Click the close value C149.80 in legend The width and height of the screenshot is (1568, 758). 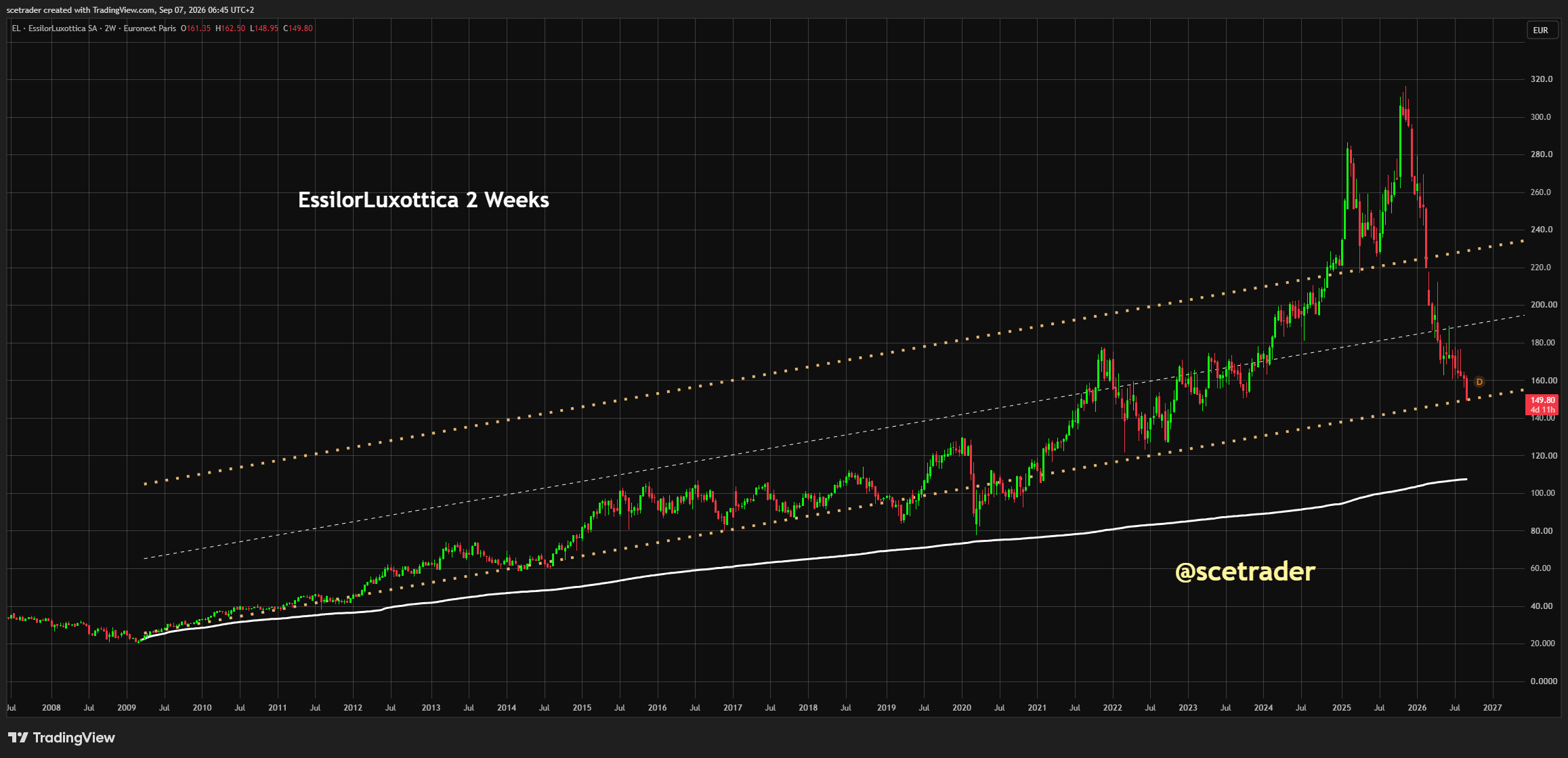click(x=298, y=28)
